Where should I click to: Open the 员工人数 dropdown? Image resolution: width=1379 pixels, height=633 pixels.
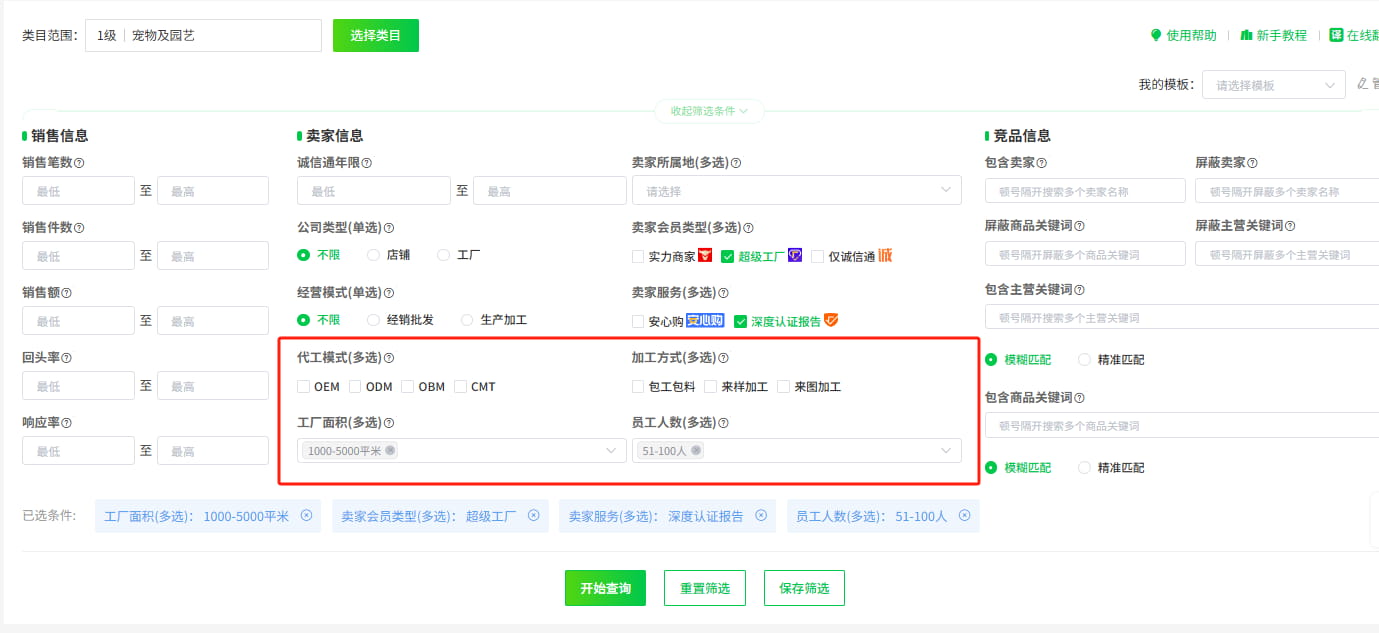(796, 450)
